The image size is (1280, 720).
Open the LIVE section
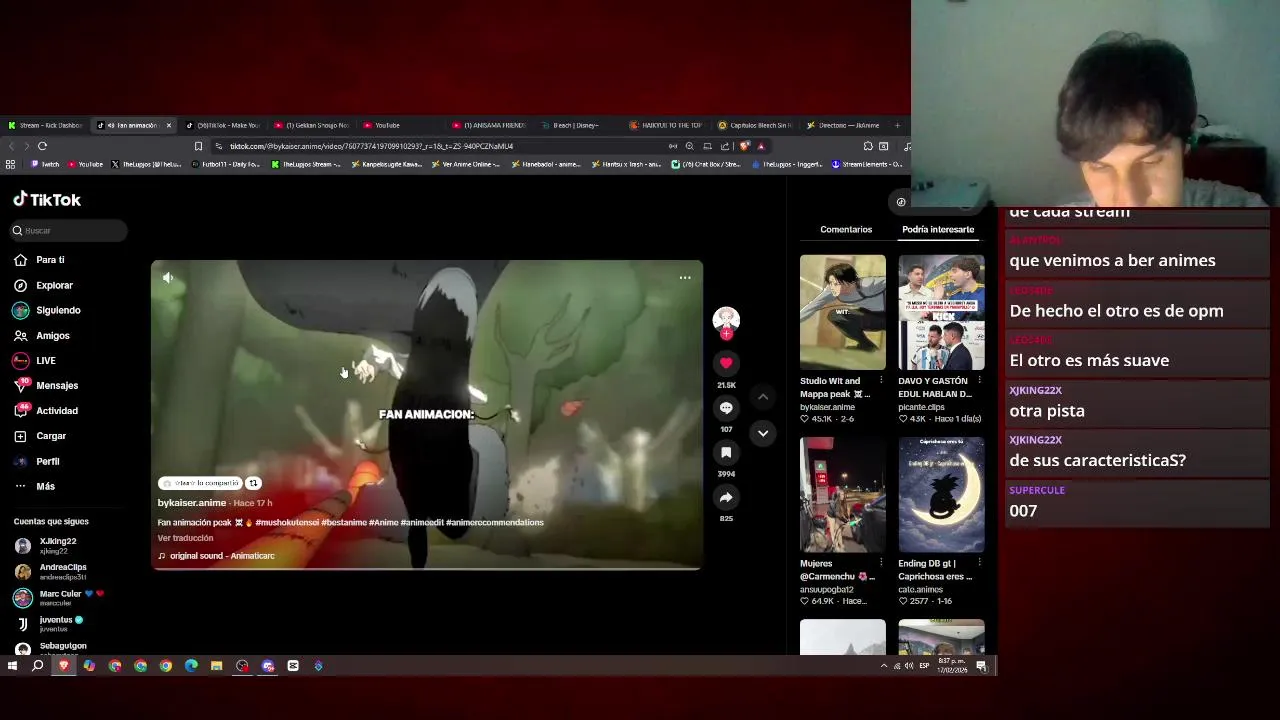coord(35,360)
